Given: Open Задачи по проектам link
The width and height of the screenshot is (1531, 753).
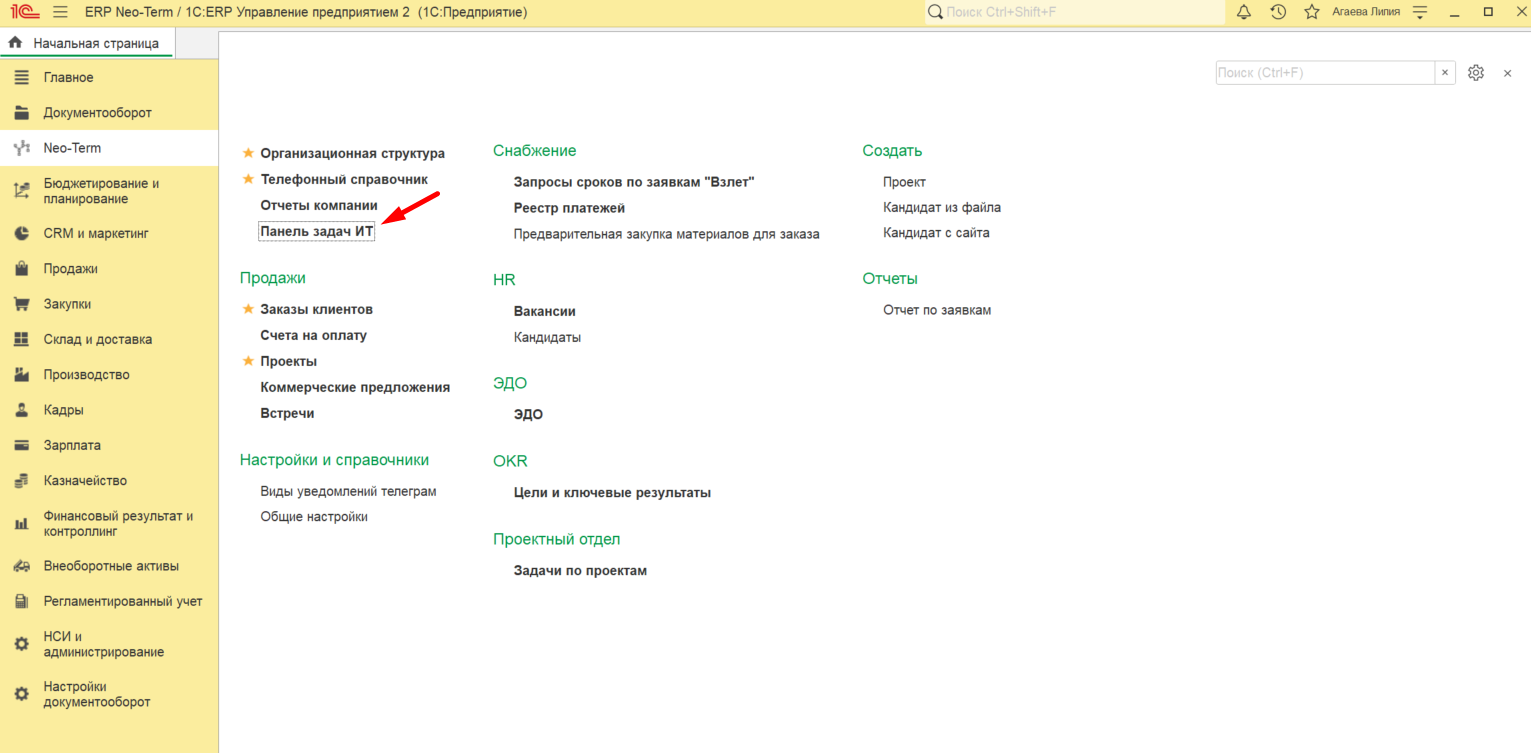Looking at the screenshot, I should 580,570.
